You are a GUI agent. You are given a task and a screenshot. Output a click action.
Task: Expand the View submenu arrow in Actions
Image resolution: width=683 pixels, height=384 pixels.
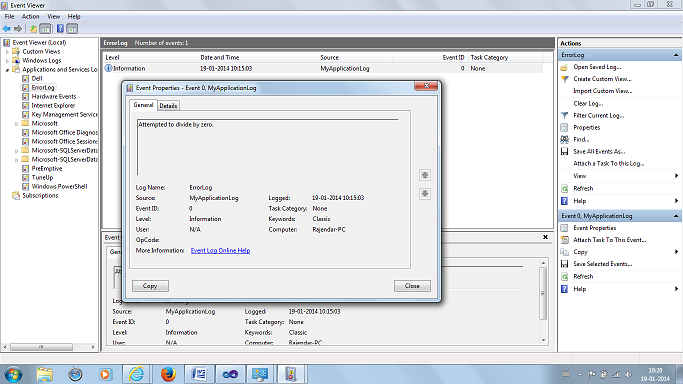click(676, 176)
